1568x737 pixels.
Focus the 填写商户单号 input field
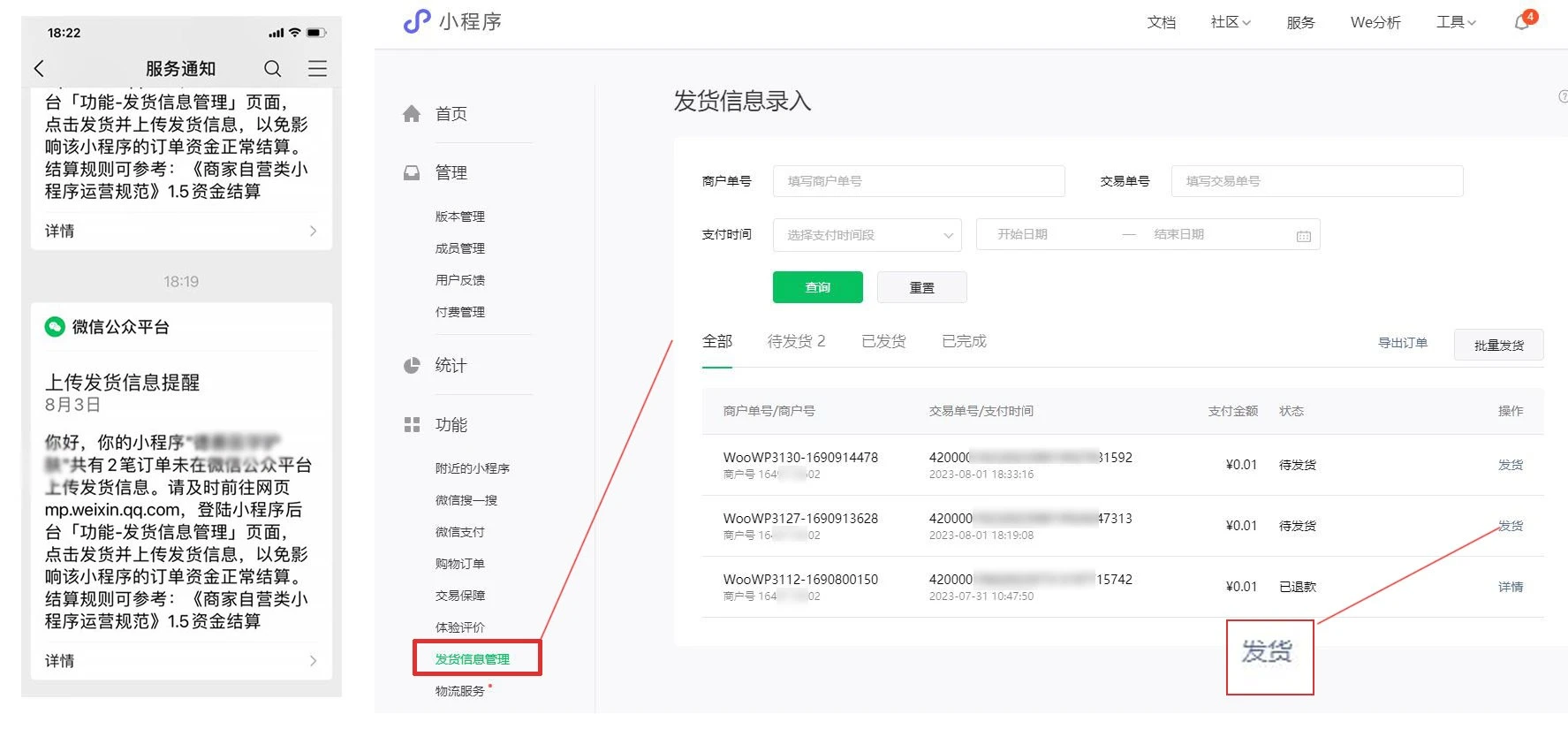[x=919, y=181]
